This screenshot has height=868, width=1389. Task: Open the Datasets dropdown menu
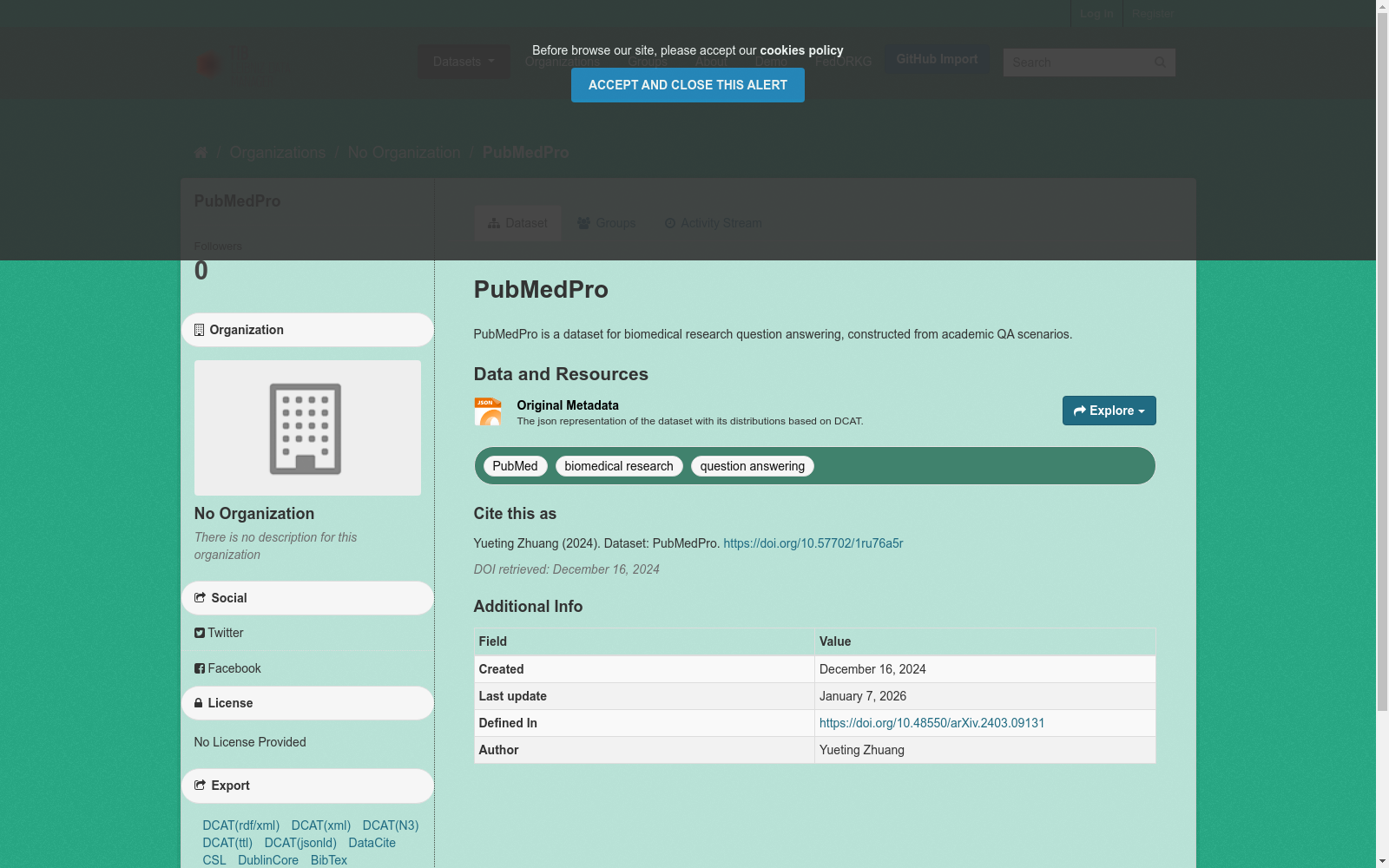(x=464, y=62)
